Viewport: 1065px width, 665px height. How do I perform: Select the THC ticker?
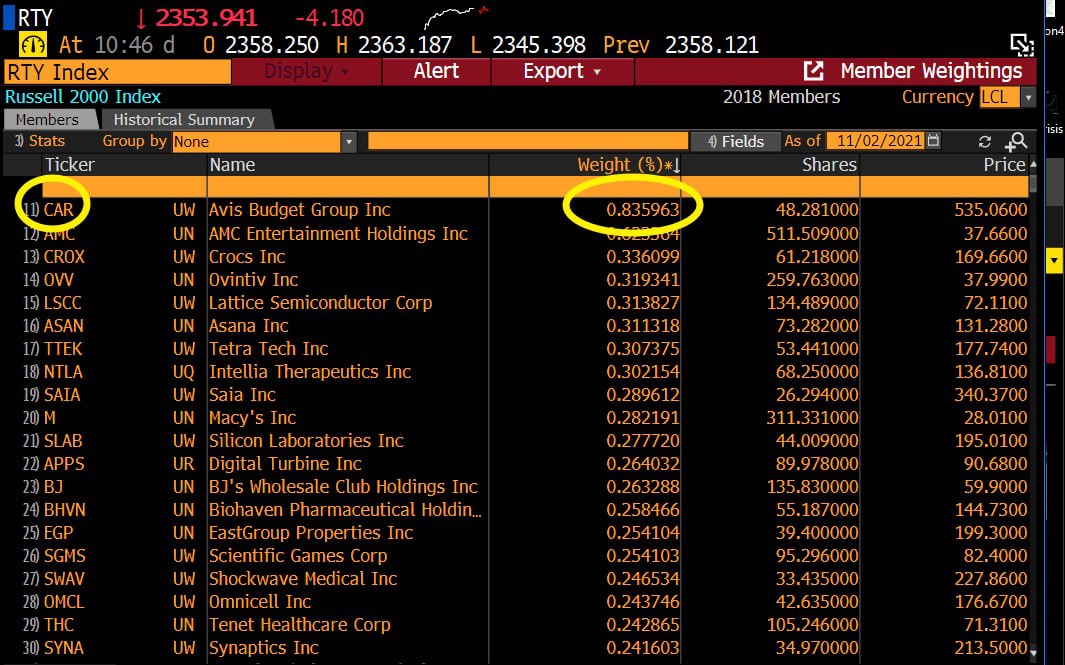[58, 625]
